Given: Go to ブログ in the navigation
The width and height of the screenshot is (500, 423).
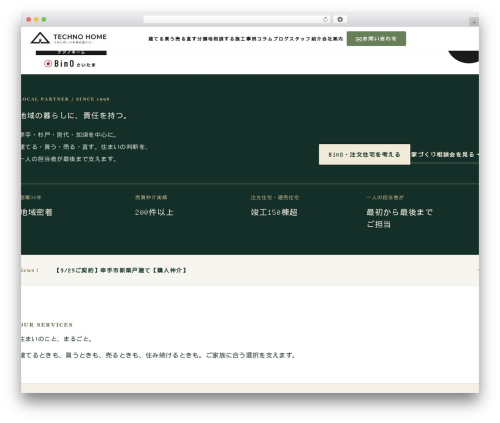Looking at the screenshot, I should [281, 39].
